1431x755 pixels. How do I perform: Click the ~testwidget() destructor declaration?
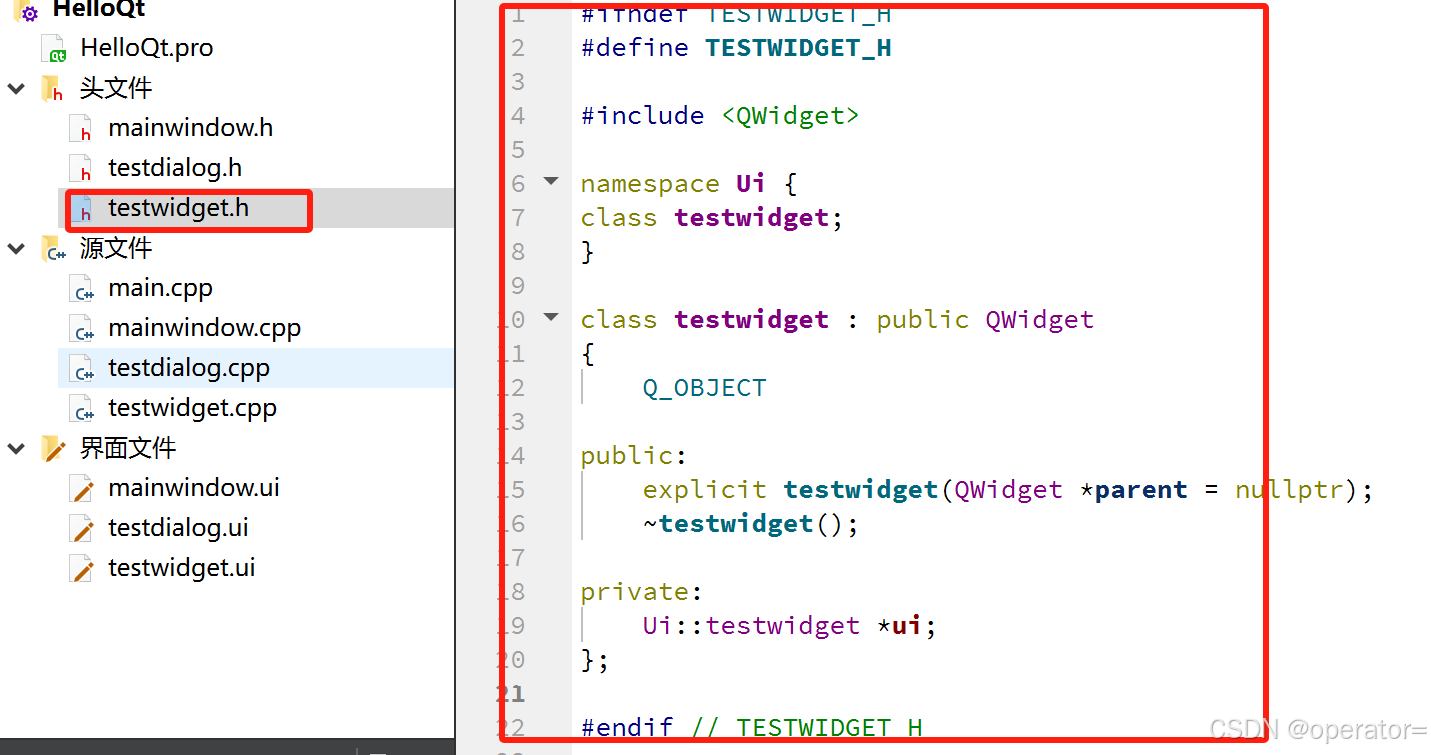tap(751, 524)
